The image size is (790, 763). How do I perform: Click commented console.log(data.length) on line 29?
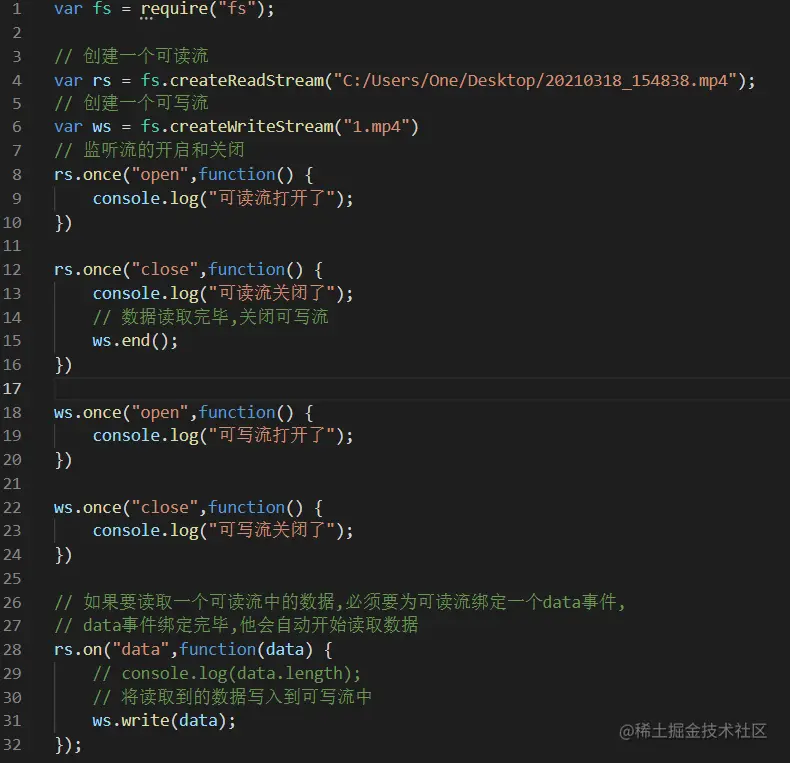click(x=227, y=674)
